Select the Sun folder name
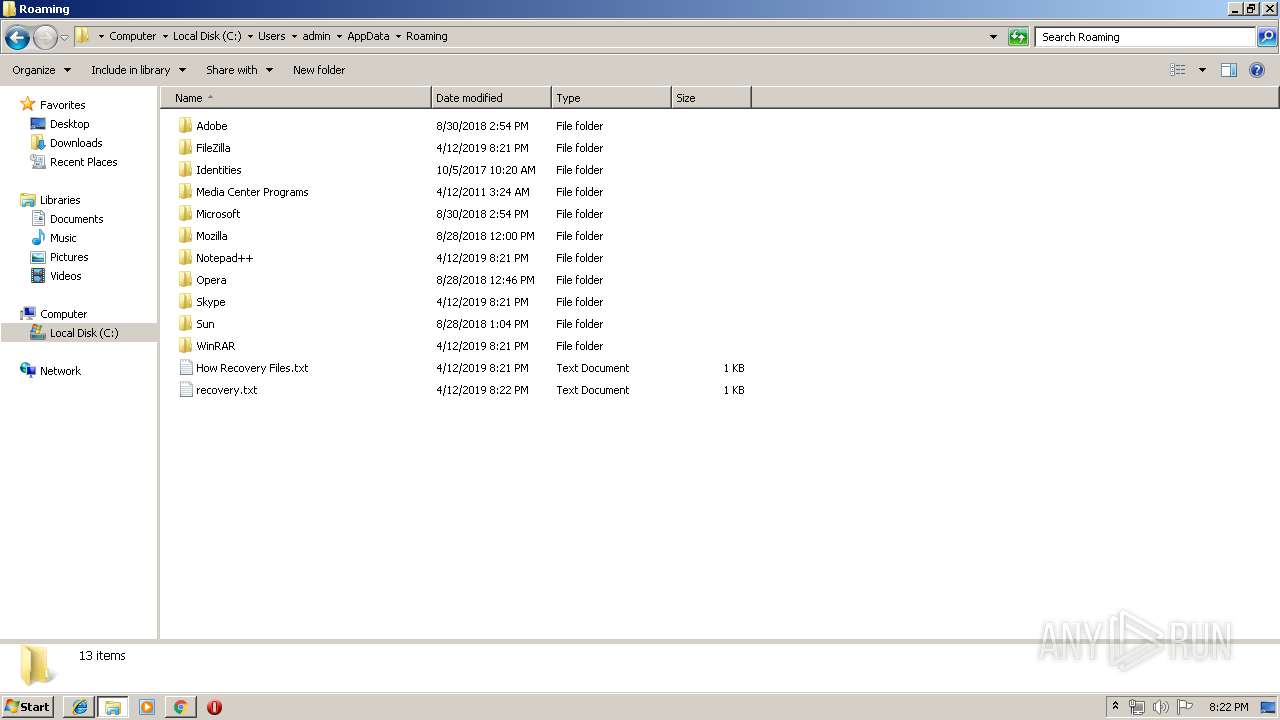The width and height of the screenshot is (1280, 720). pyautogui.click(x=205, y=324)
